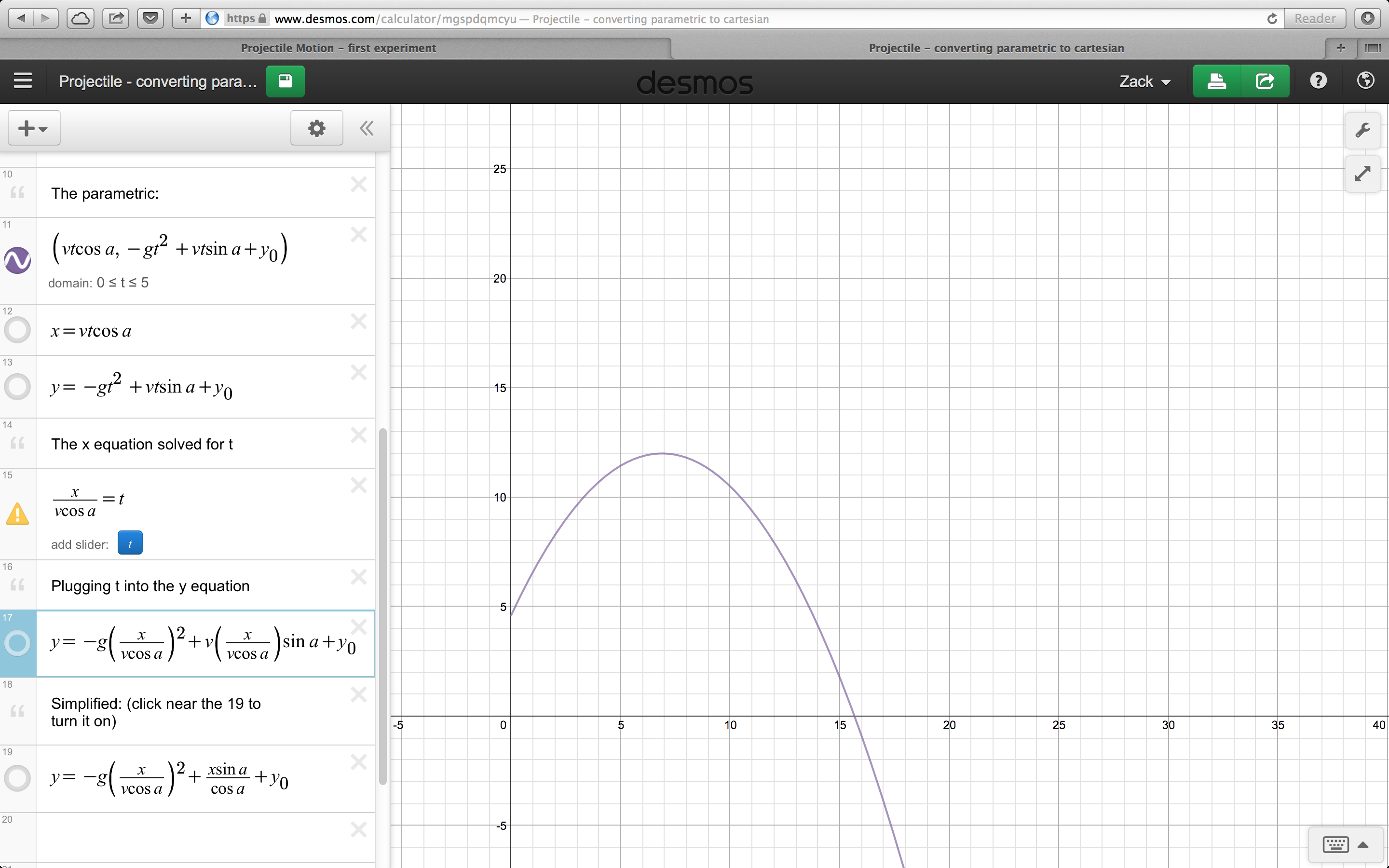Viewport: 1389px width, 868px height.
Task: Add slider for variable t
Action: pyautogui.click(x=130, y=543)
